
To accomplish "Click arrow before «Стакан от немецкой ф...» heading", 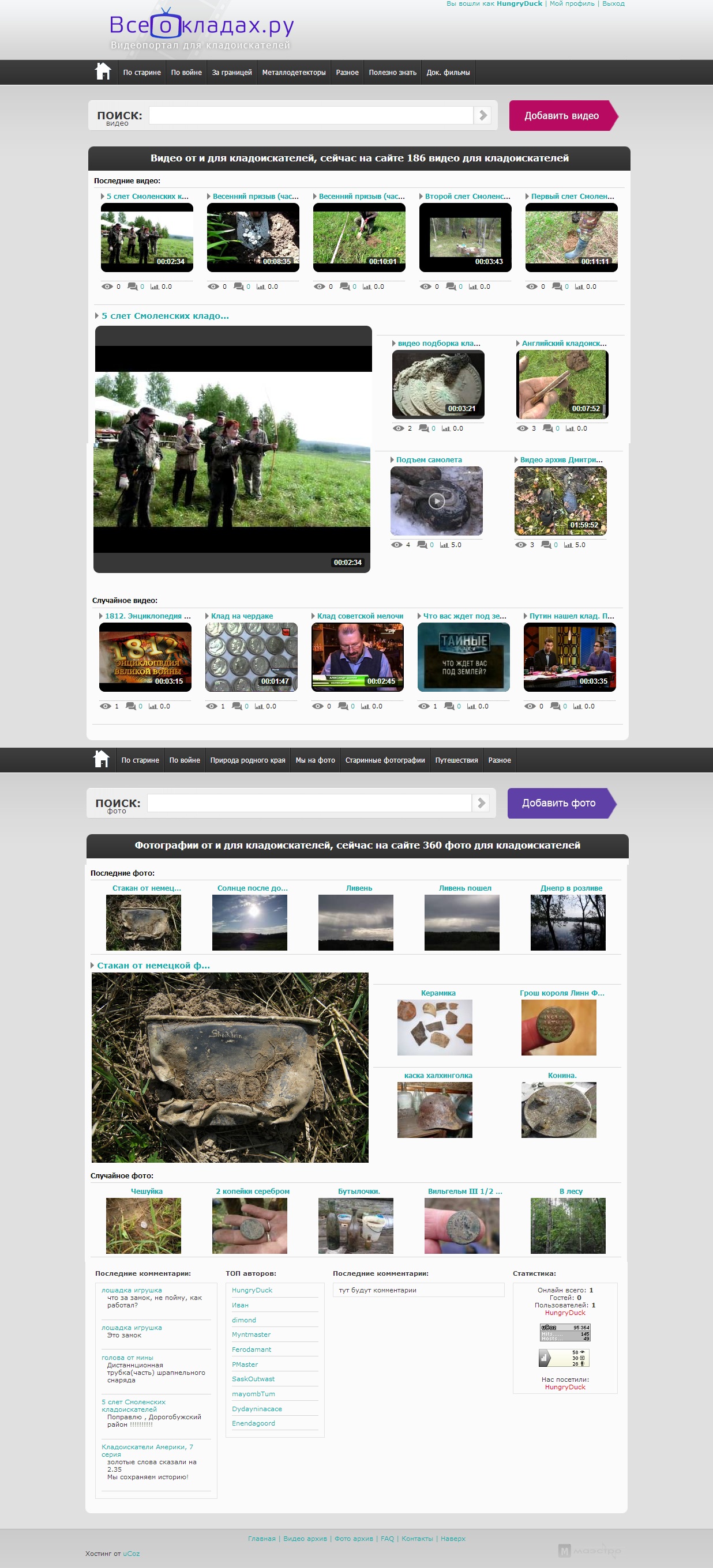I will 92,966.
